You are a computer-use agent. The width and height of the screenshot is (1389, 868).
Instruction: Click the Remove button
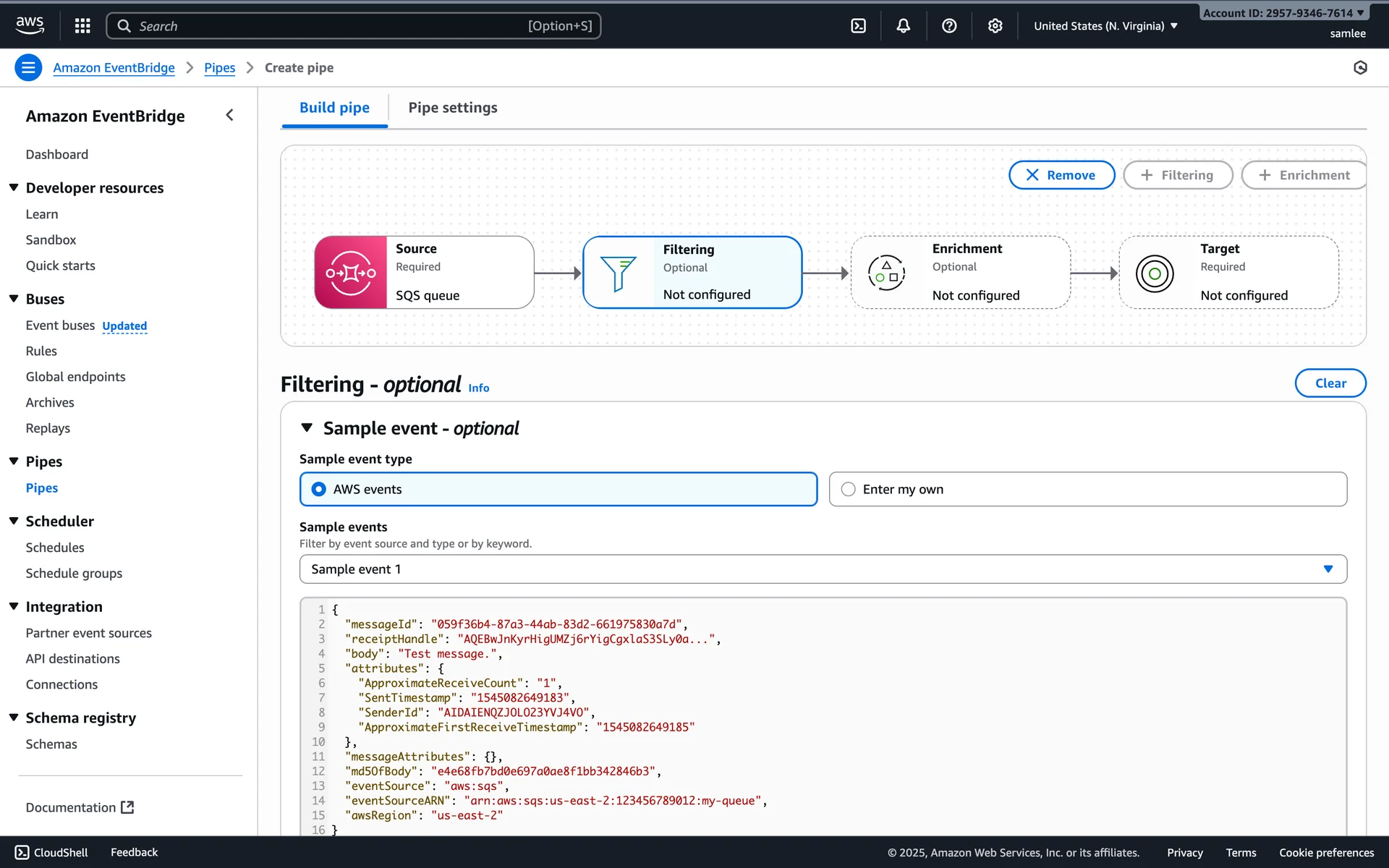[1061, 175]
